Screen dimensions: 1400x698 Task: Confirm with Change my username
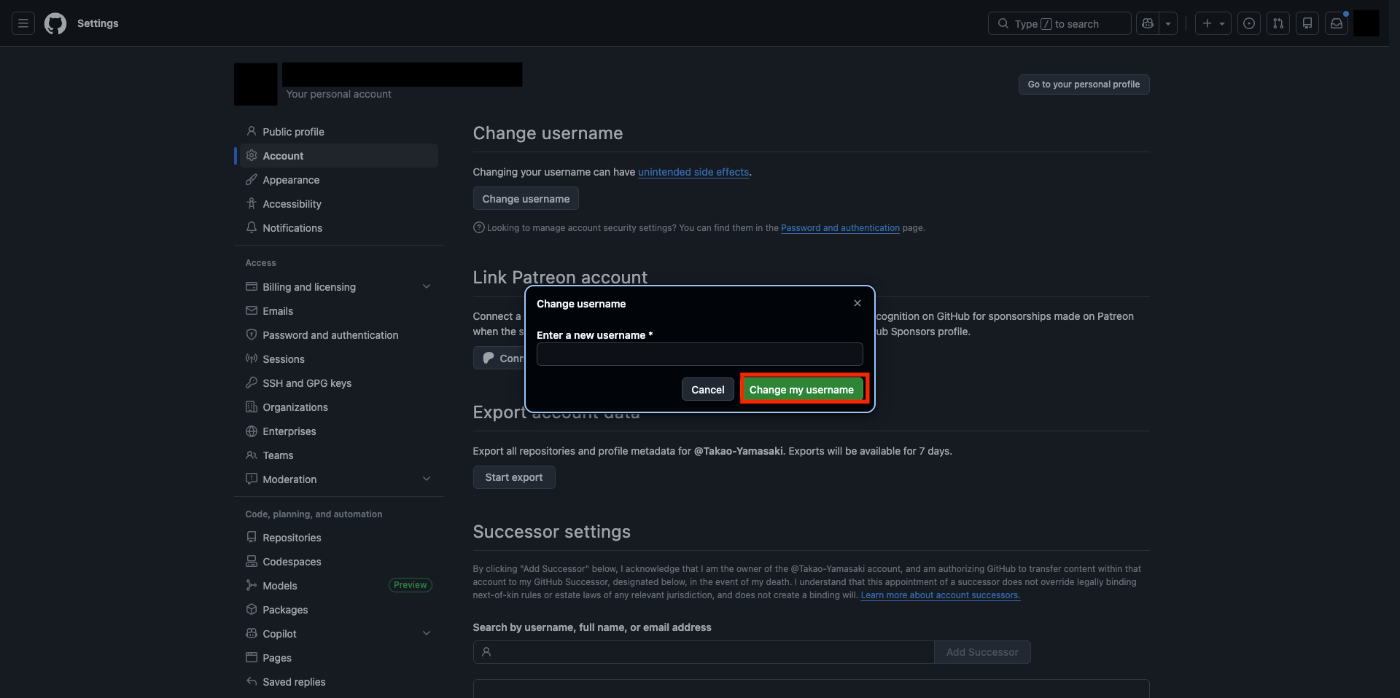click(x=802, y=390)
